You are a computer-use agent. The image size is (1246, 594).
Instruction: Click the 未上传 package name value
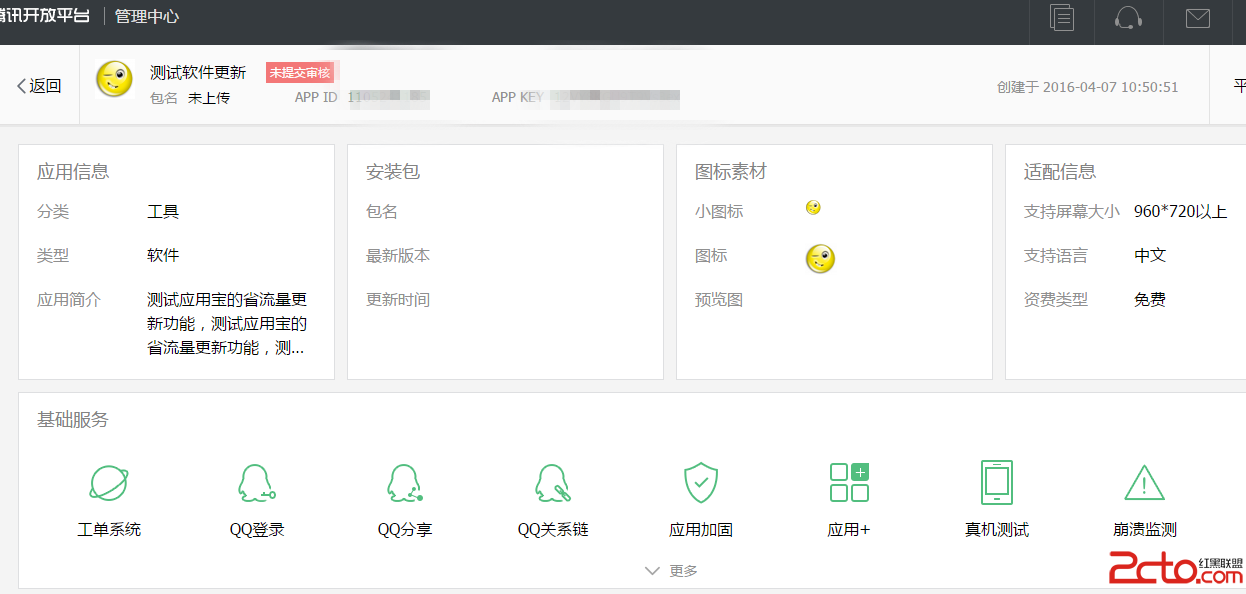point(209,98)
